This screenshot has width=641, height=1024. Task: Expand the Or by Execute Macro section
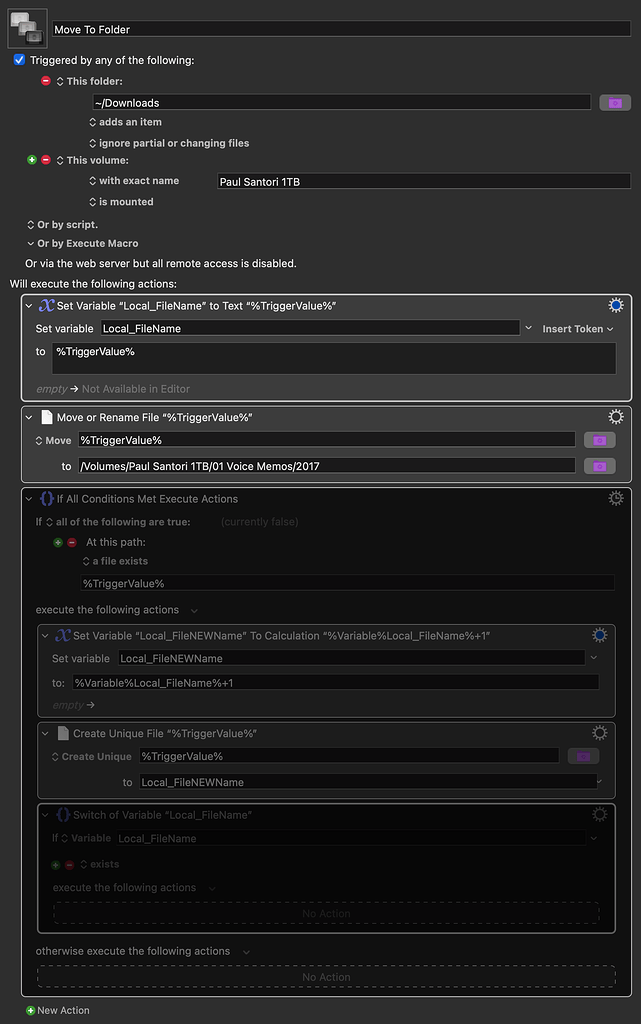(x=31, y=244)
